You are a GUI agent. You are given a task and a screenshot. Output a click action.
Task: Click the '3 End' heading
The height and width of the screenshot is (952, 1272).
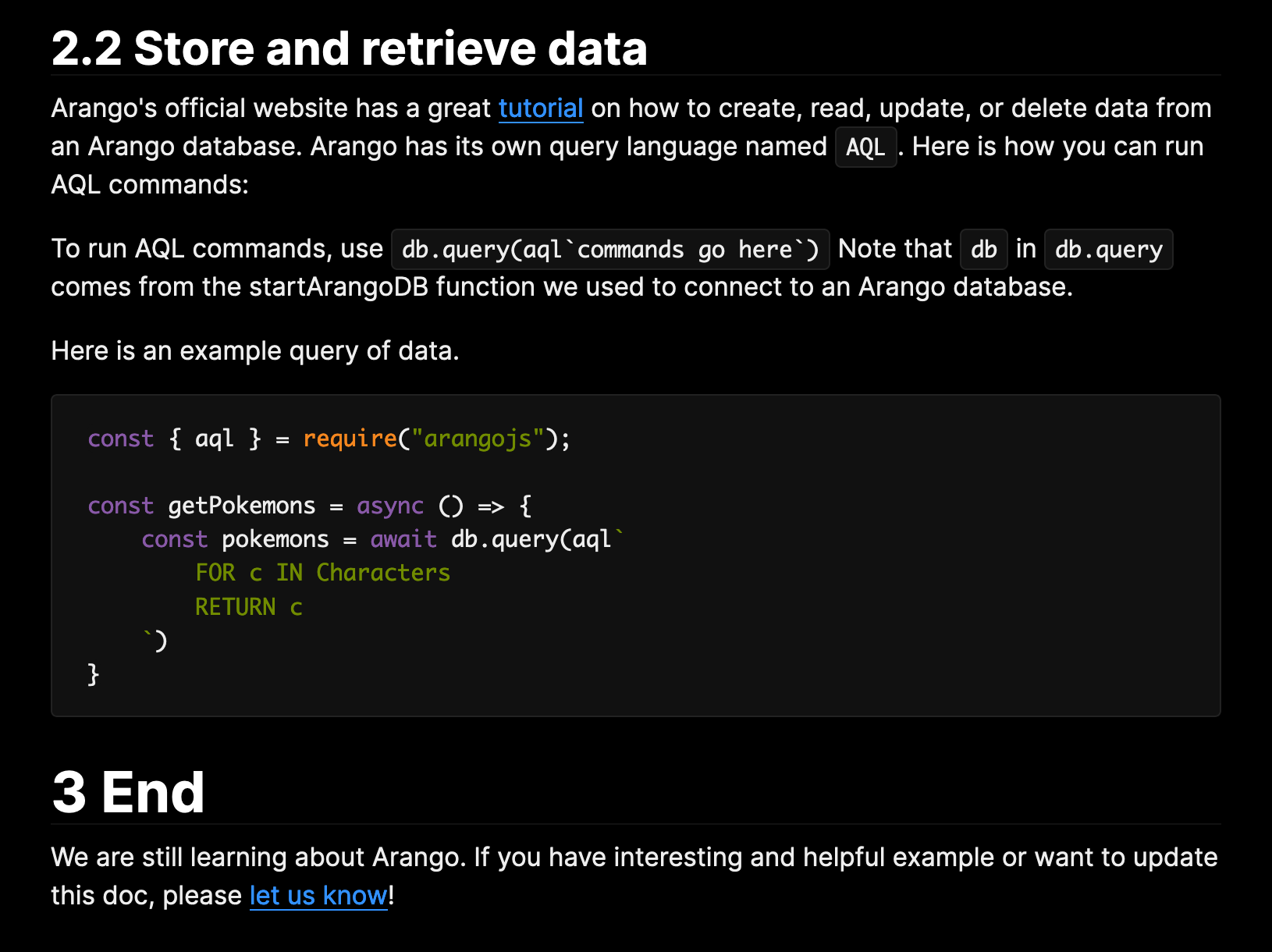click(x=128, y=793)
